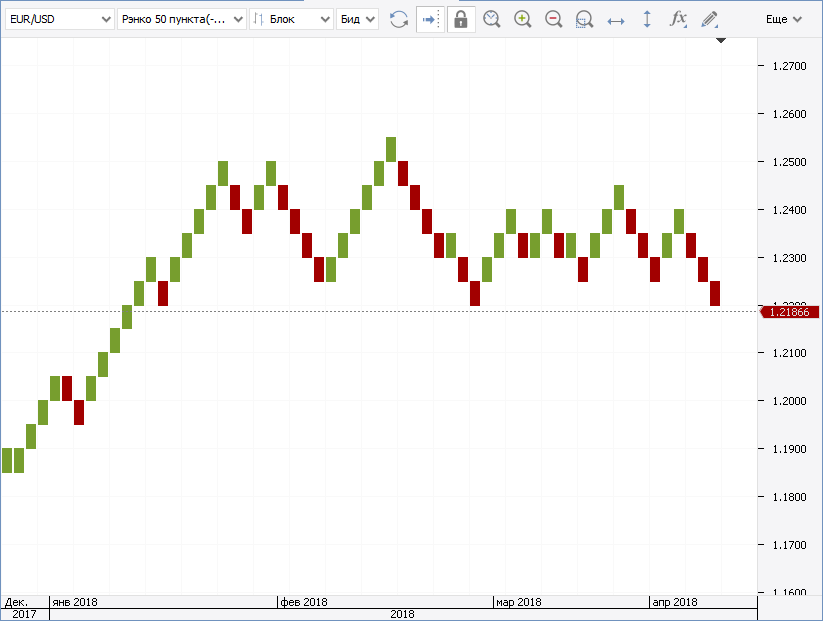Expand the Рэнко 50 пункта period dropdown
Viewport: 823px width, 621px height.
(x=181, y=19)
